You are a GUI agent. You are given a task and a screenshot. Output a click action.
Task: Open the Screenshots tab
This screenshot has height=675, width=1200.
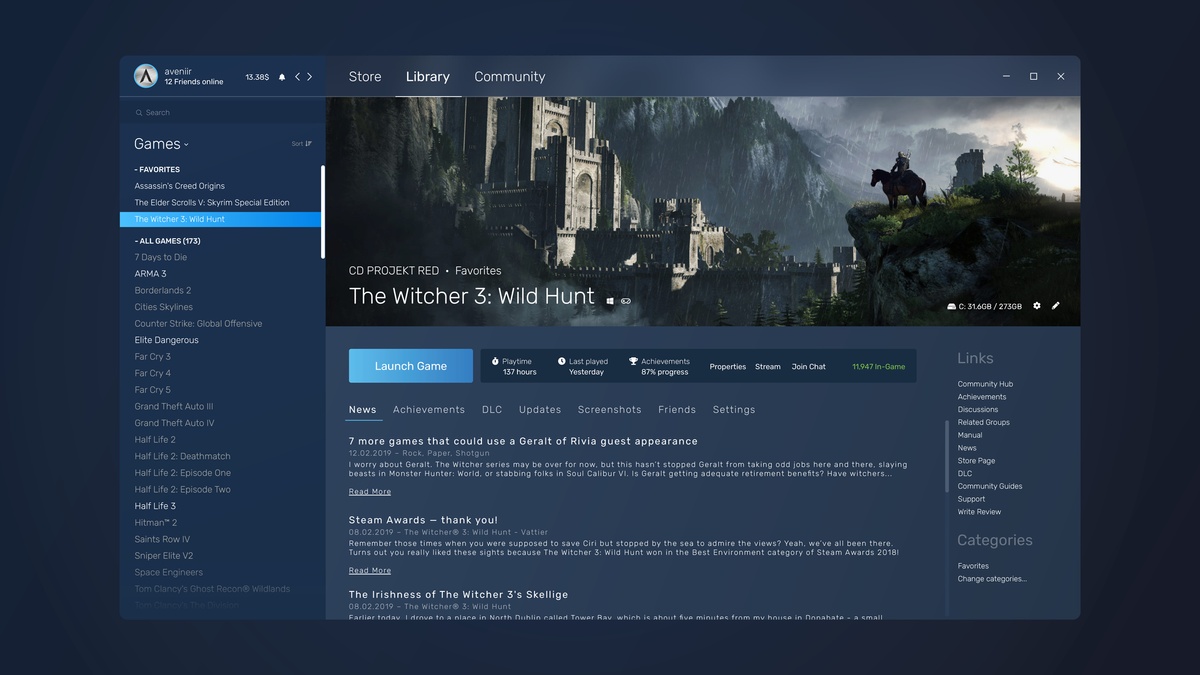[609, 409]
